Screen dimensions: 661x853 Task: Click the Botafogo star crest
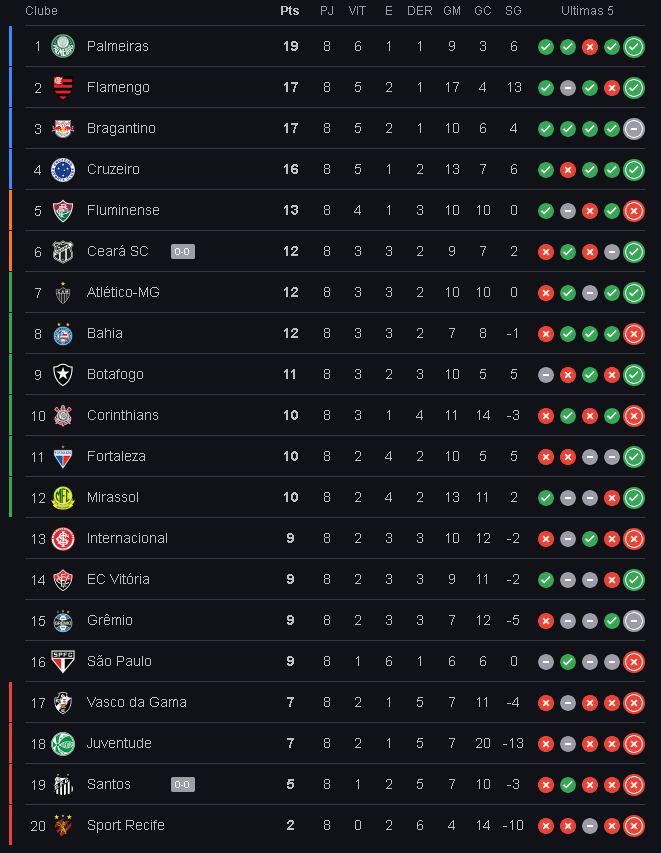click(63, 374)
